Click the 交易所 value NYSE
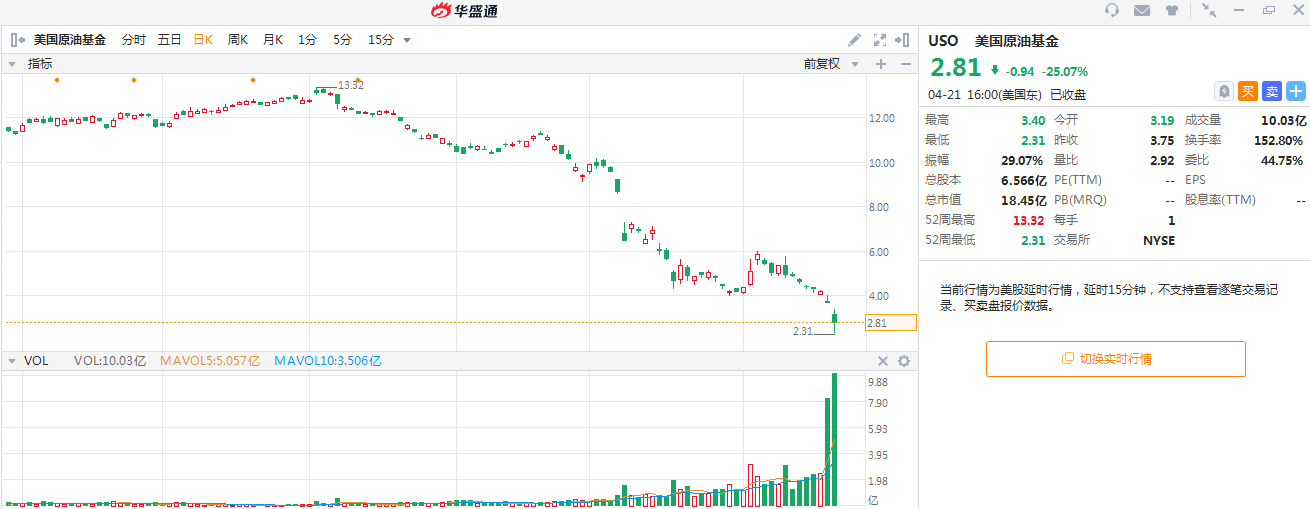The height and width of the screenshot is (509, 1310). point(1159,240)
